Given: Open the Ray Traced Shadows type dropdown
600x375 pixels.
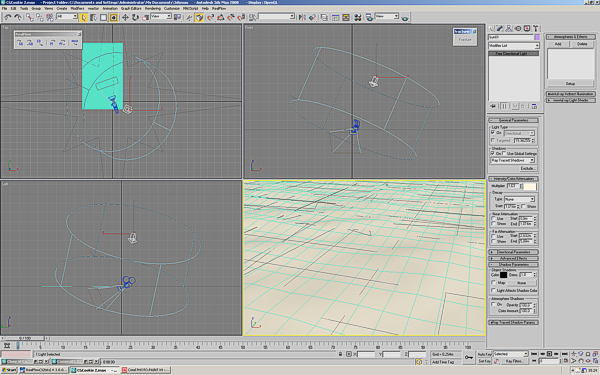Looking at the screenshot, I should [x=513, y=160].
